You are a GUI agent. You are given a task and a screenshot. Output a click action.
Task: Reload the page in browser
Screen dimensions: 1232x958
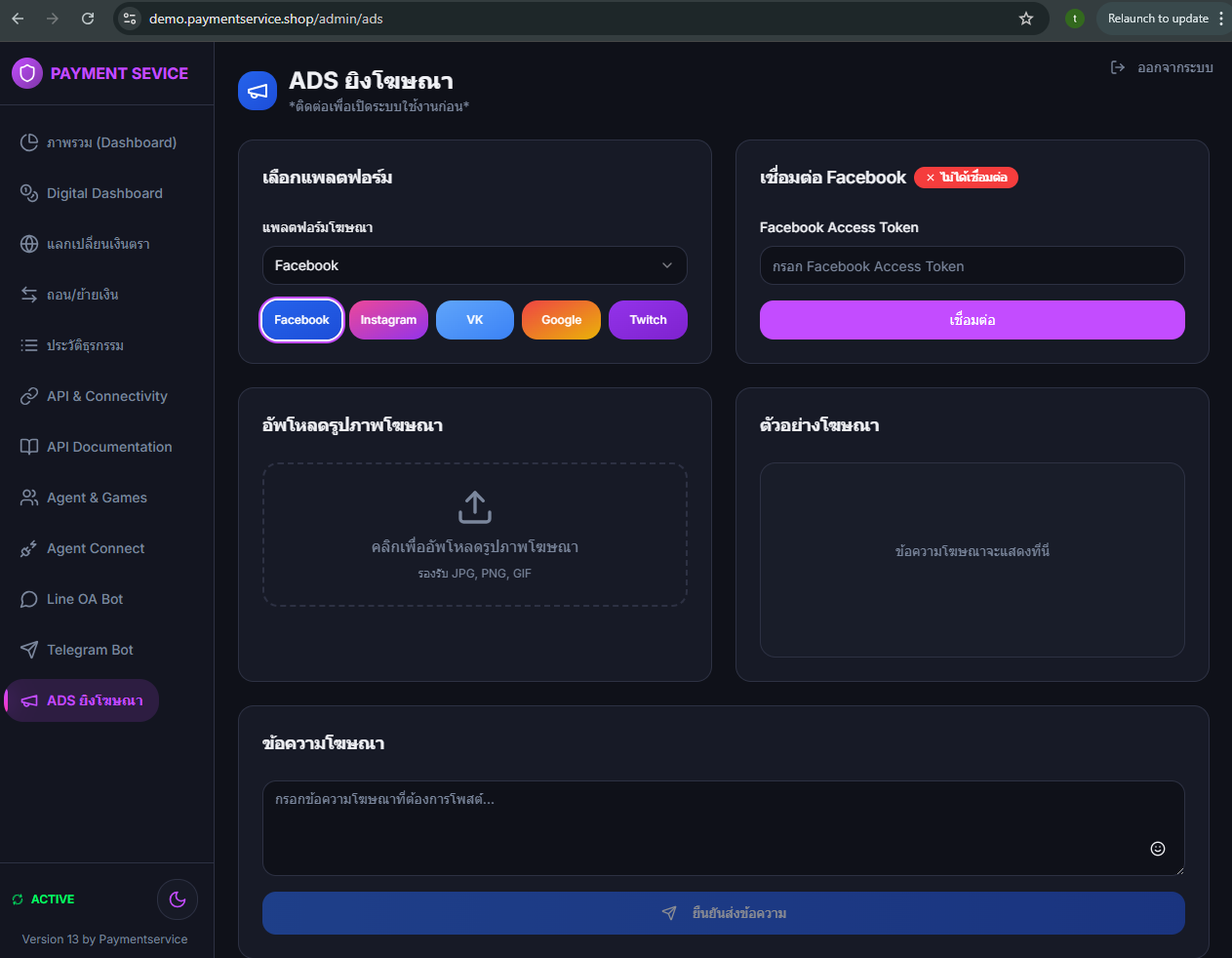(x=88, y=19)
